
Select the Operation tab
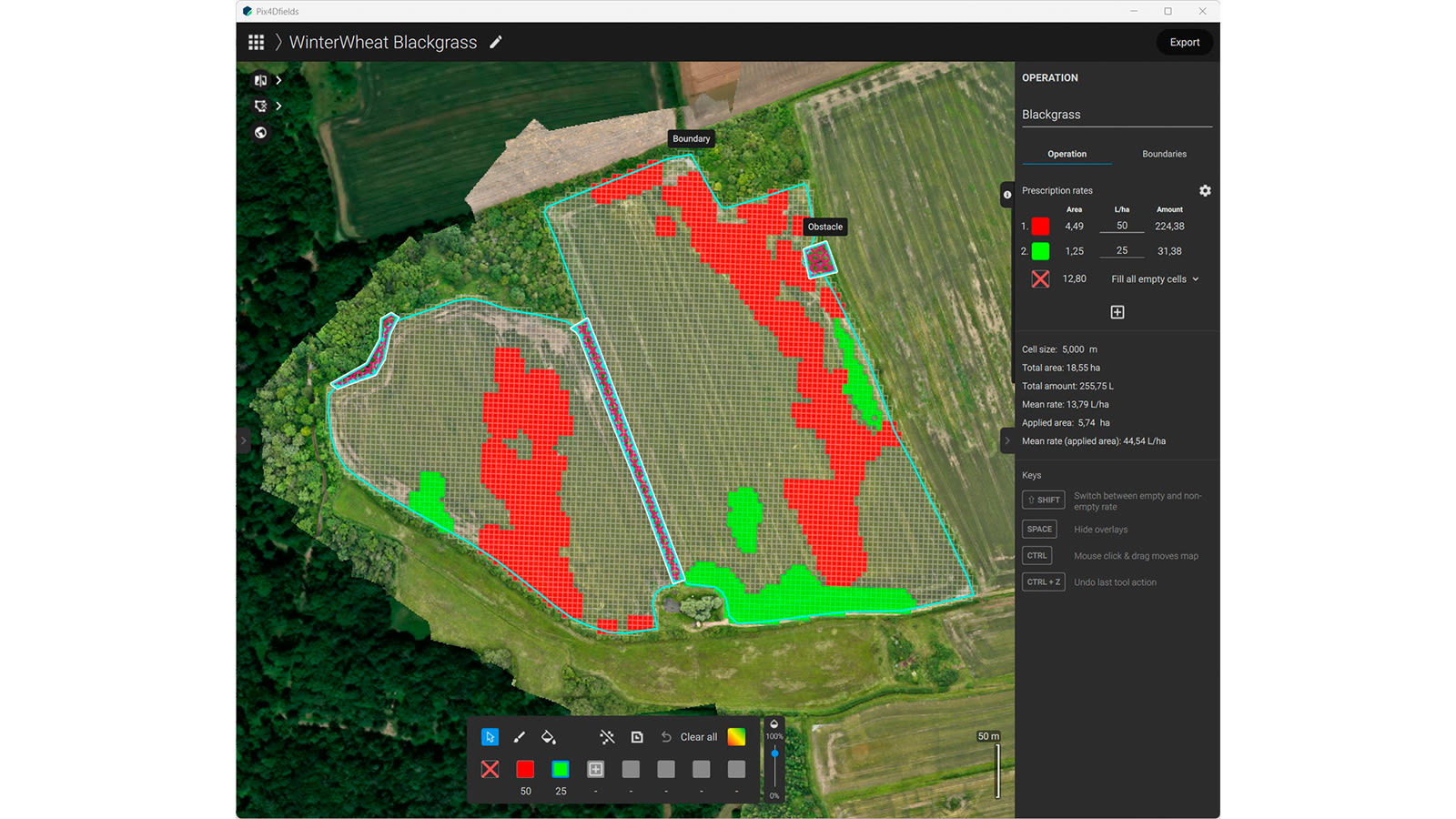click(x=1067, y=154)
